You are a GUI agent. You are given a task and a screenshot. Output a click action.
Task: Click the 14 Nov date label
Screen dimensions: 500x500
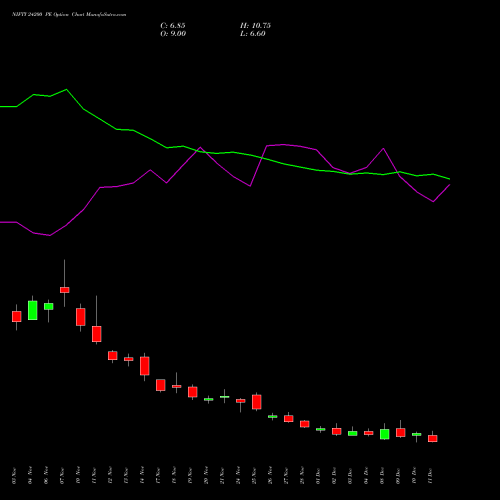pyautogui.click(x=142, y=476)
